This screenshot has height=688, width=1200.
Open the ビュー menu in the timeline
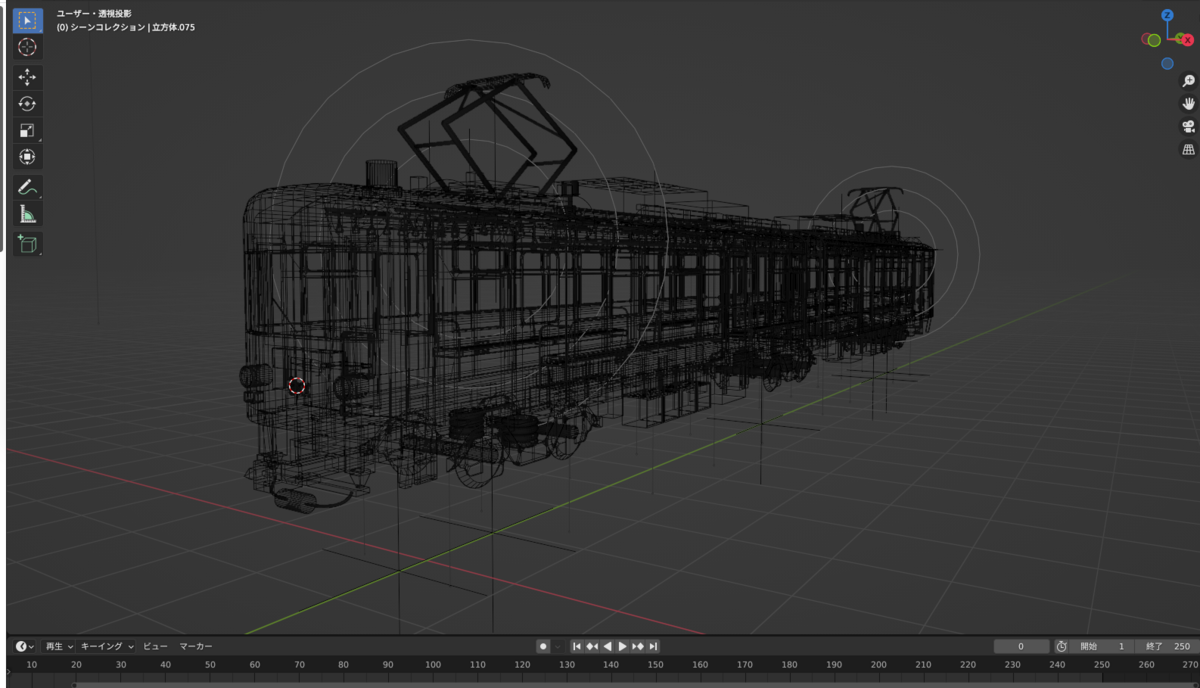click(155, 646)
